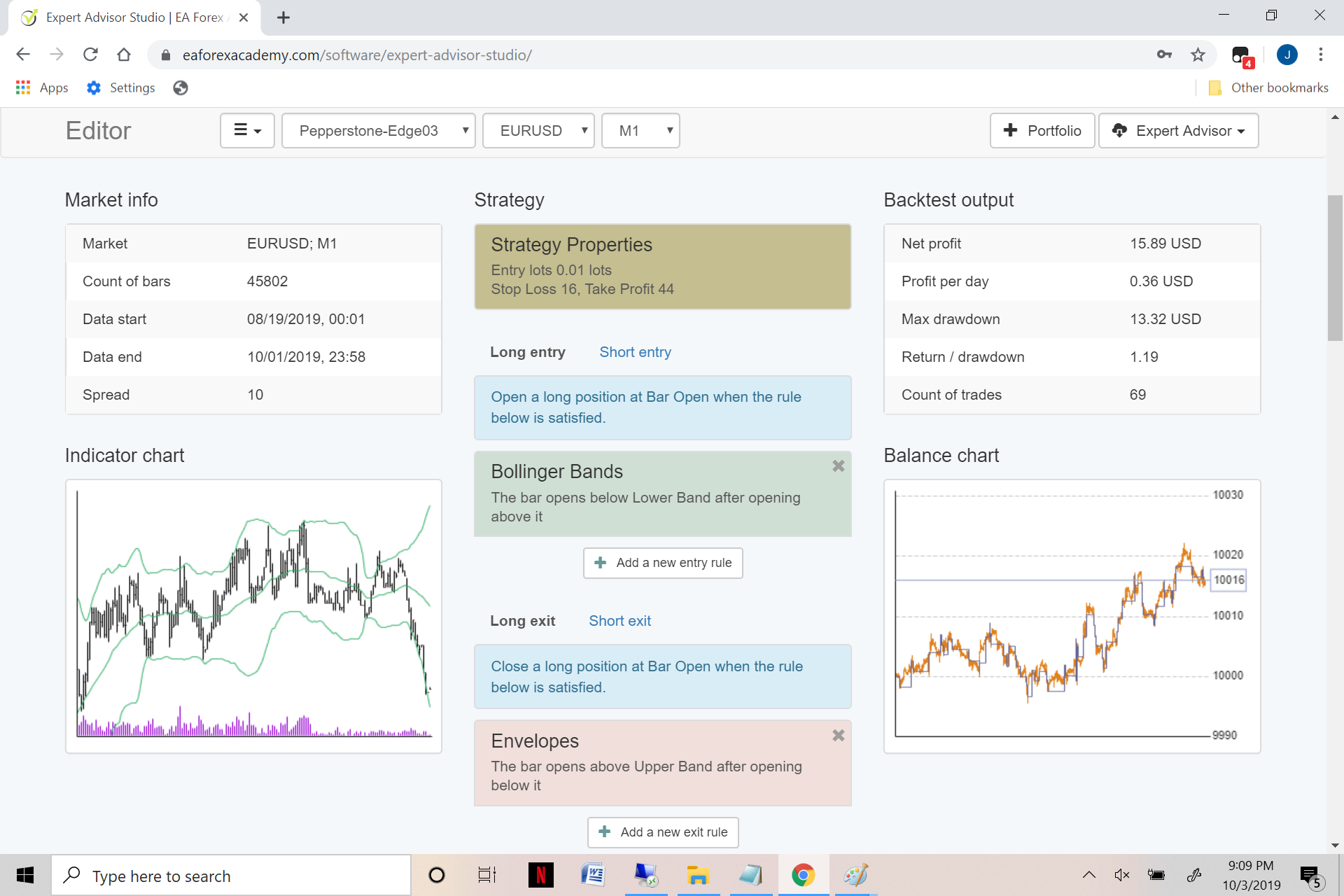Click the battery status tray icon
The height and width of the screenshot is (896, 1344).
[x=1156, y=875]
